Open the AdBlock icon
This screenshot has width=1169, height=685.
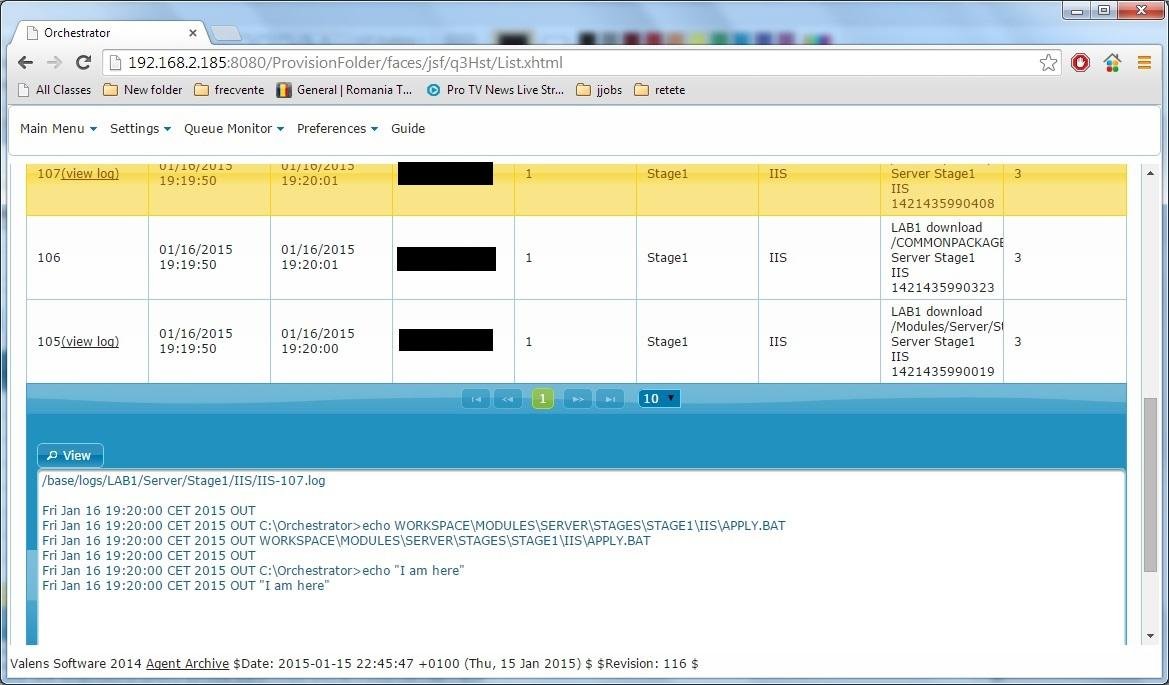[1080, 62]
